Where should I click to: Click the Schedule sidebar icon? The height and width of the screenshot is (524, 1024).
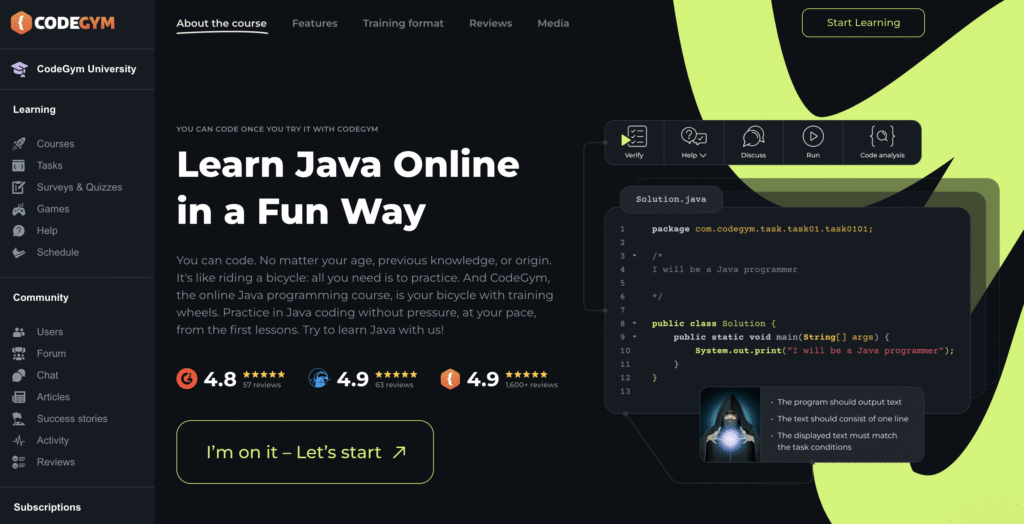[x=19, y=252]
